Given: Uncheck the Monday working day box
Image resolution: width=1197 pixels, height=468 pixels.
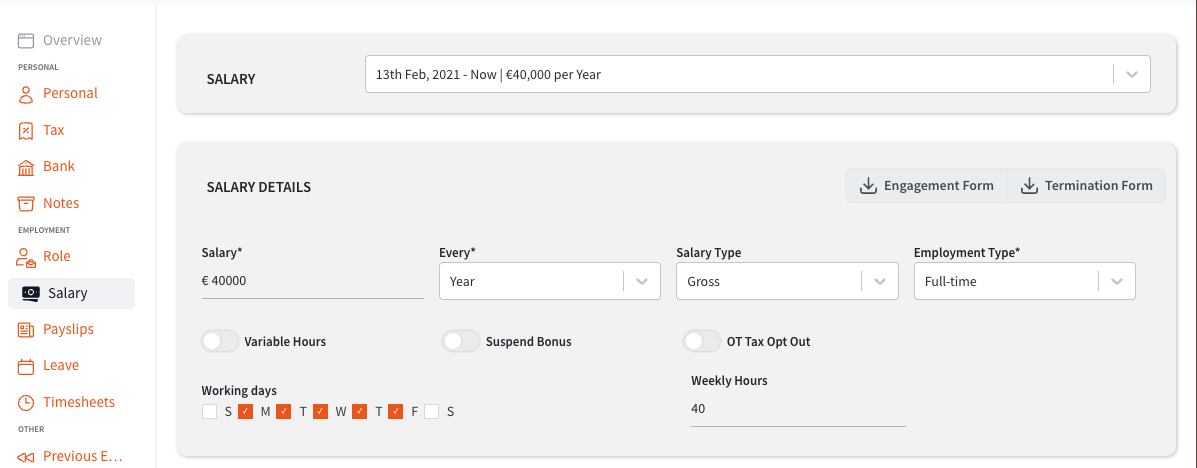Looking at the screenshot, I should 246,412.
